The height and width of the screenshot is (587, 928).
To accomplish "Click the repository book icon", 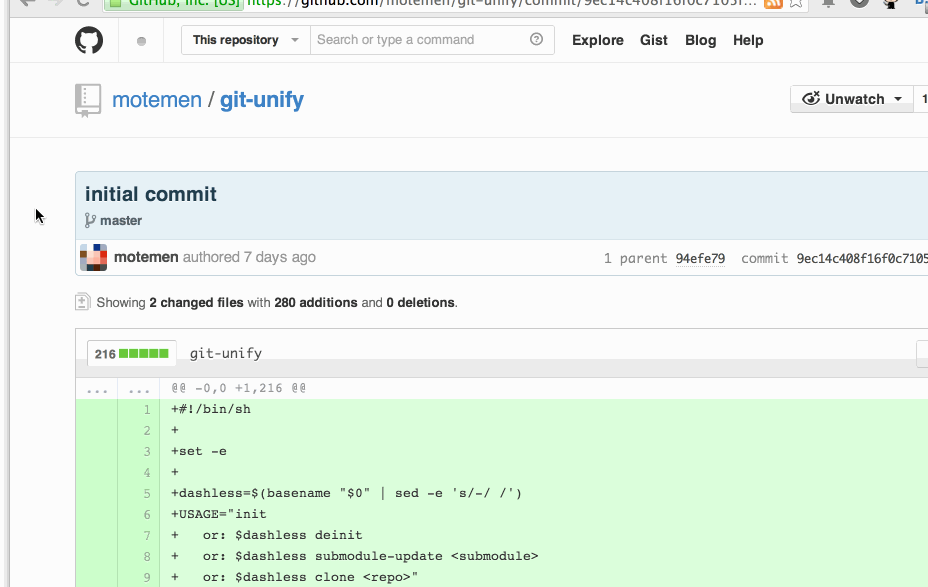I will tap(88, 100).
